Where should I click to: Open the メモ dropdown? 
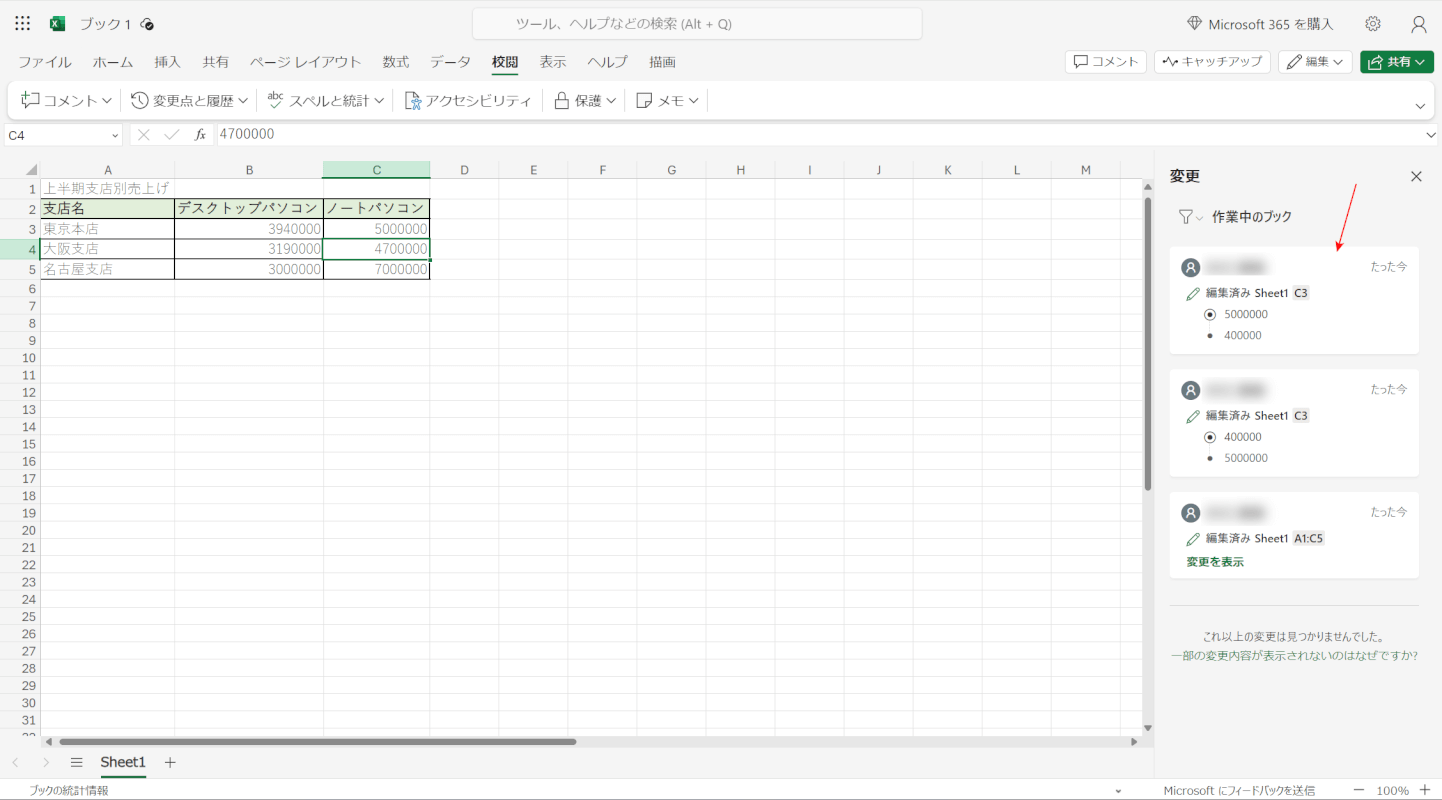(668, 100)
